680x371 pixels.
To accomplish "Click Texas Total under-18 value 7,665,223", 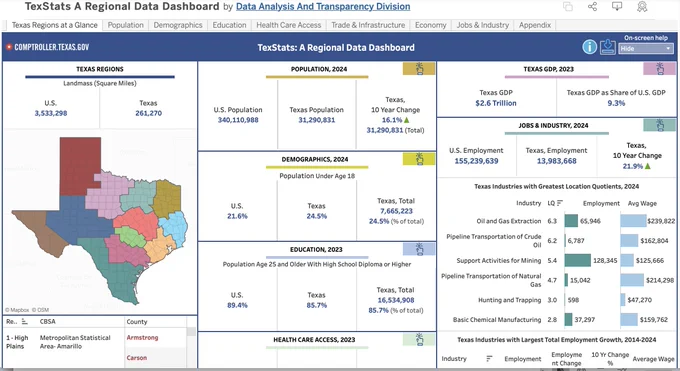I will [x=396, y=211].
